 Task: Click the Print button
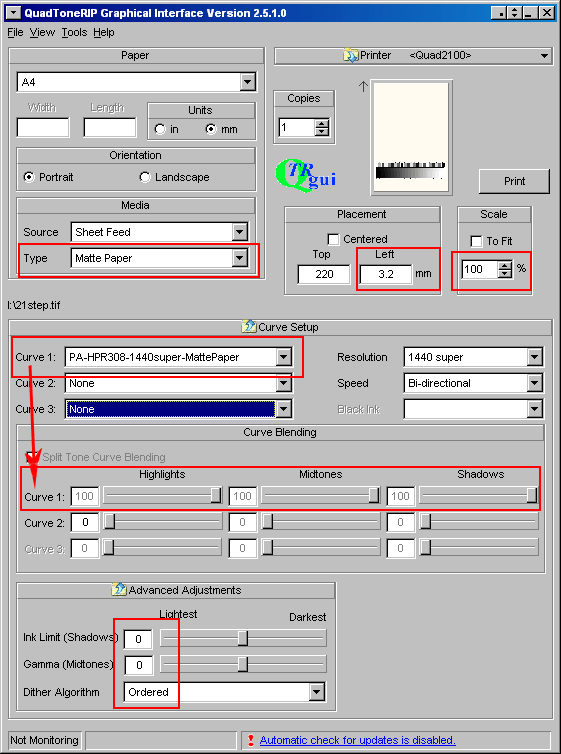click(x=514, y=181)
